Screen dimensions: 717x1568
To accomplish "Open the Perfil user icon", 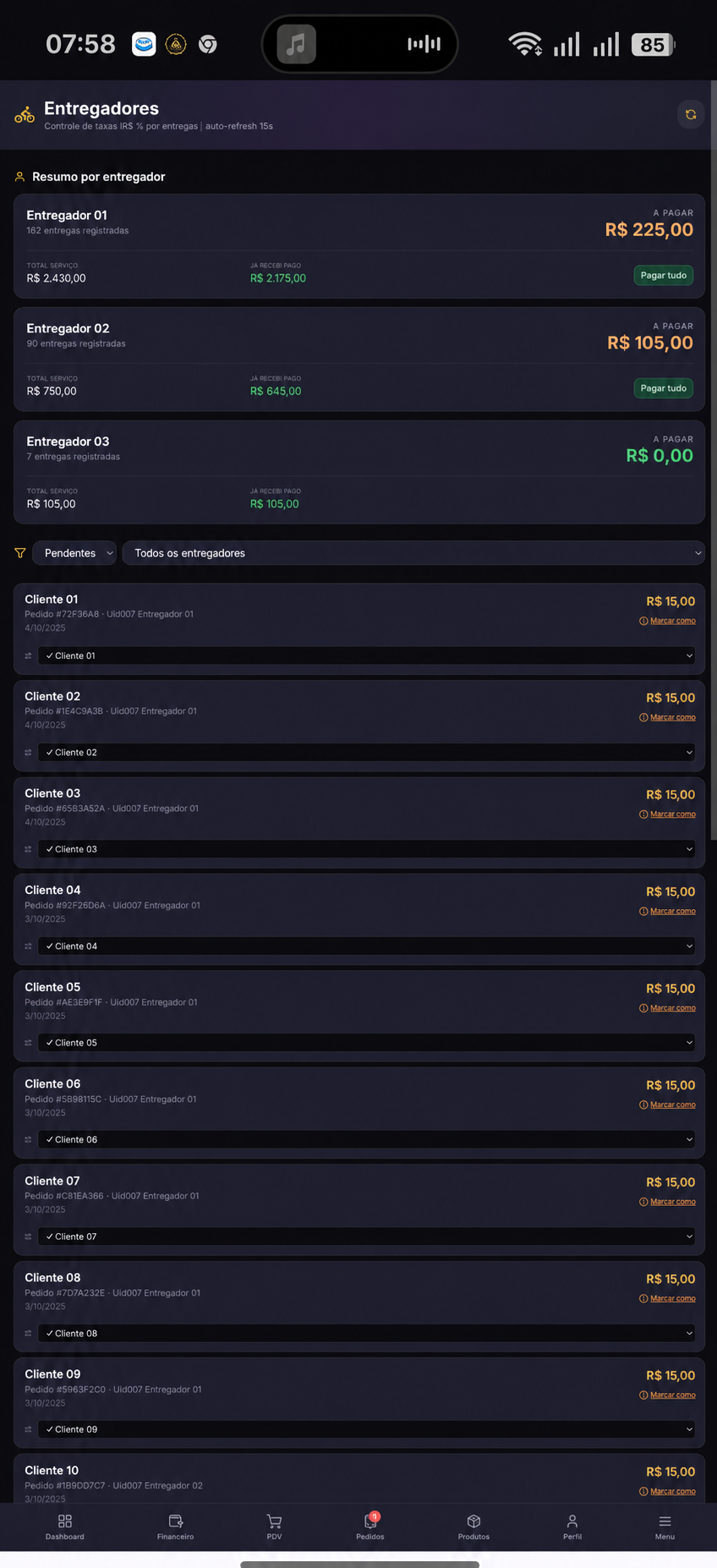I will coord(572,1521).
